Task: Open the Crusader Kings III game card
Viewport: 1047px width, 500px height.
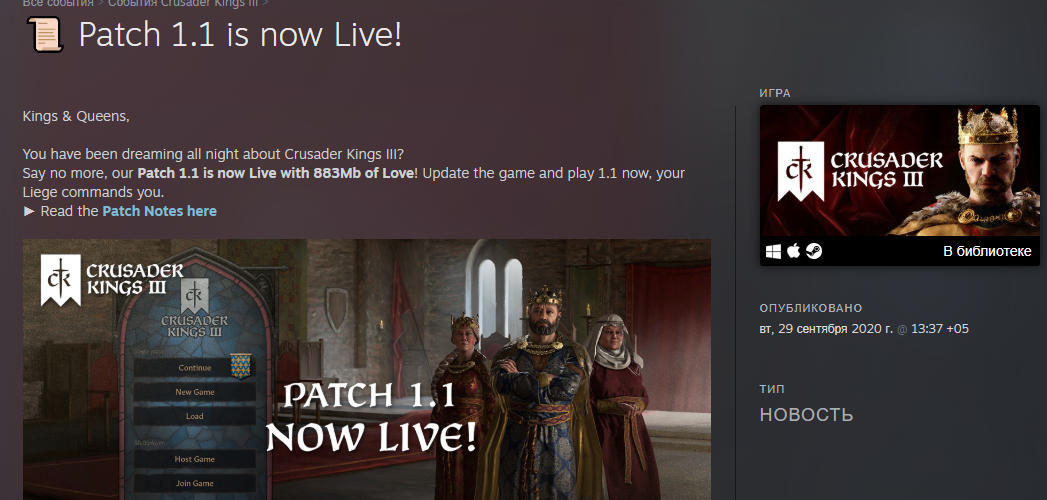Action: pos(899,185)
